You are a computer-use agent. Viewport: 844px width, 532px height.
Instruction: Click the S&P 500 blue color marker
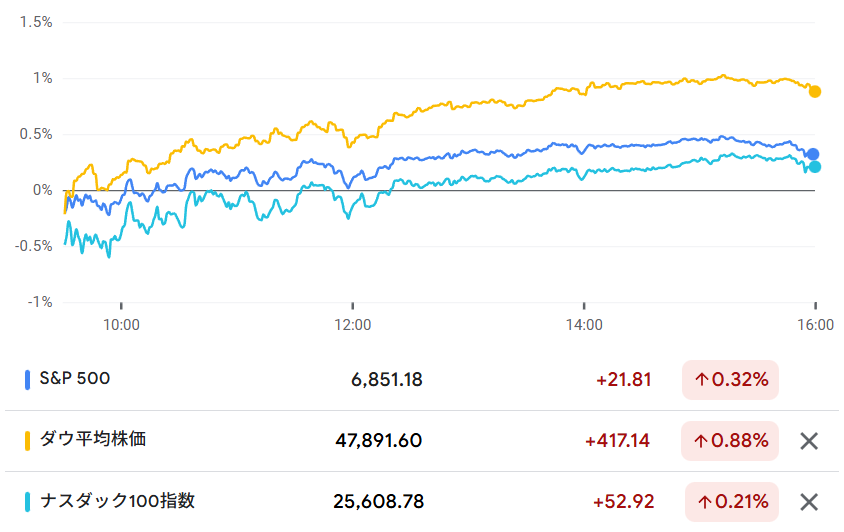[x=27, y=380]
